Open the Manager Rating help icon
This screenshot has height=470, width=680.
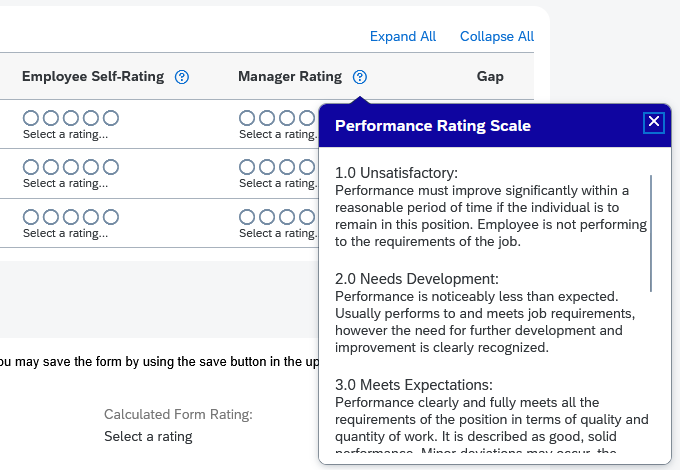tap(360, 77)
